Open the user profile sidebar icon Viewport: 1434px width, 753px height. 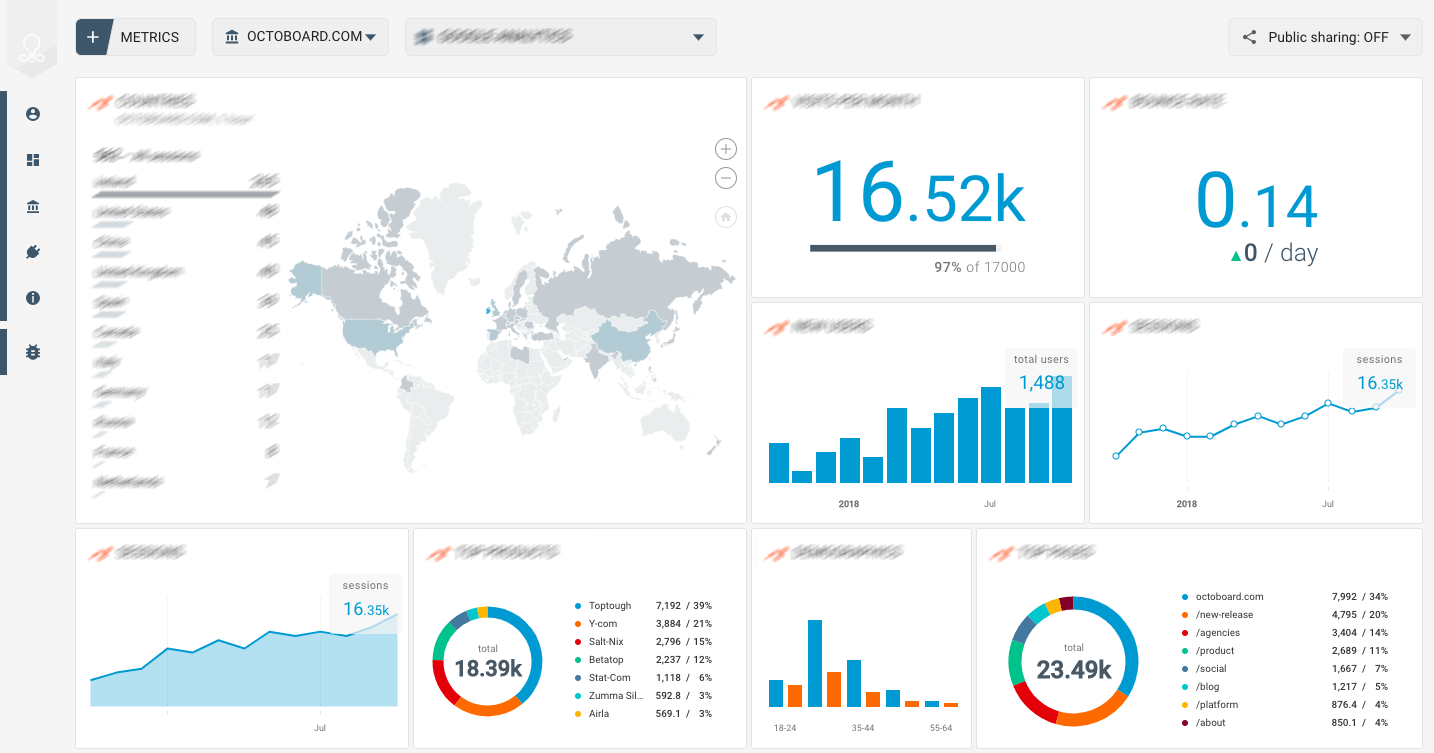tap(32, 114)
